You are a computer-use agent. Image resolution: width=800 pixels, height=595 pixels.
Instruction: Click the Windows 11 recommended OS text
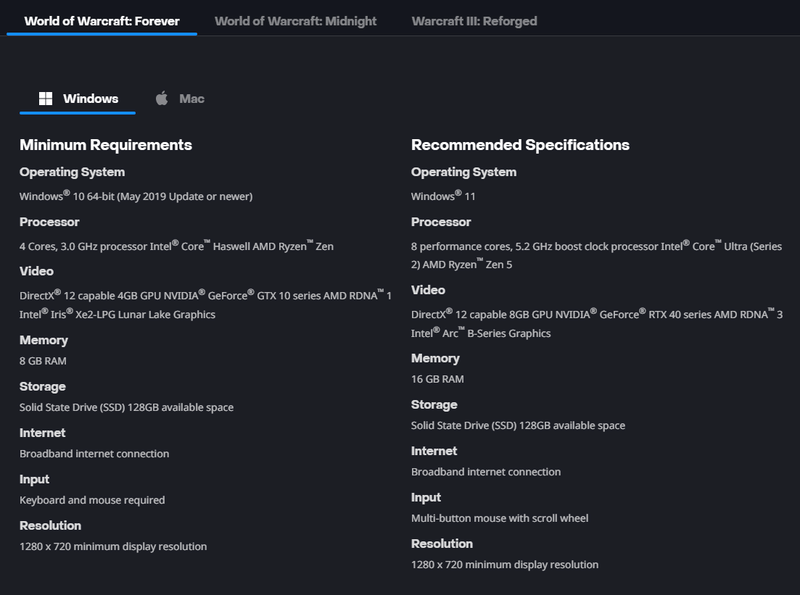[x=443, y=196]
